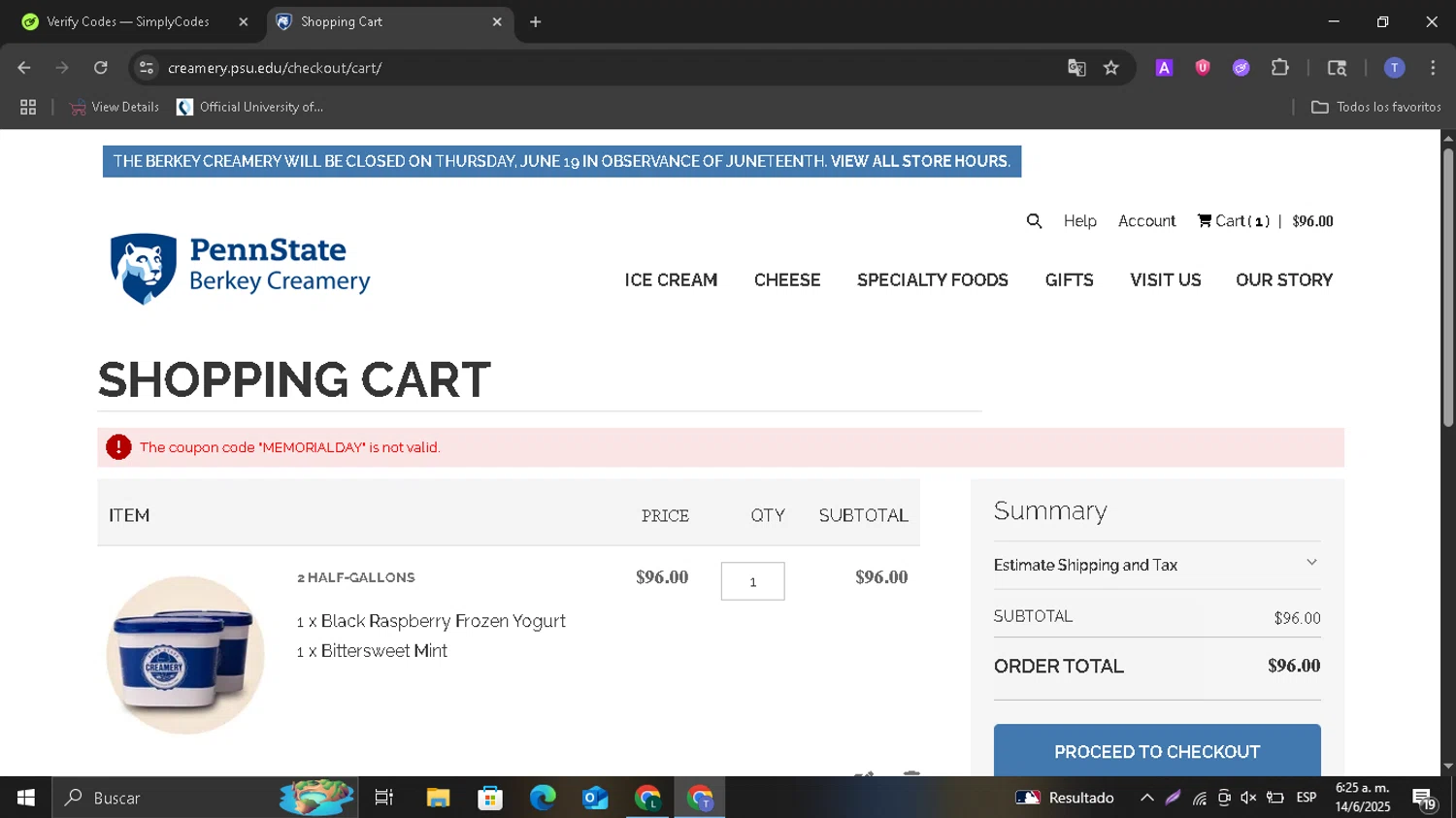The width and height of the screenshot is (1456, 818).
Task: Open Task View in the taskbar
Action: 384,798
